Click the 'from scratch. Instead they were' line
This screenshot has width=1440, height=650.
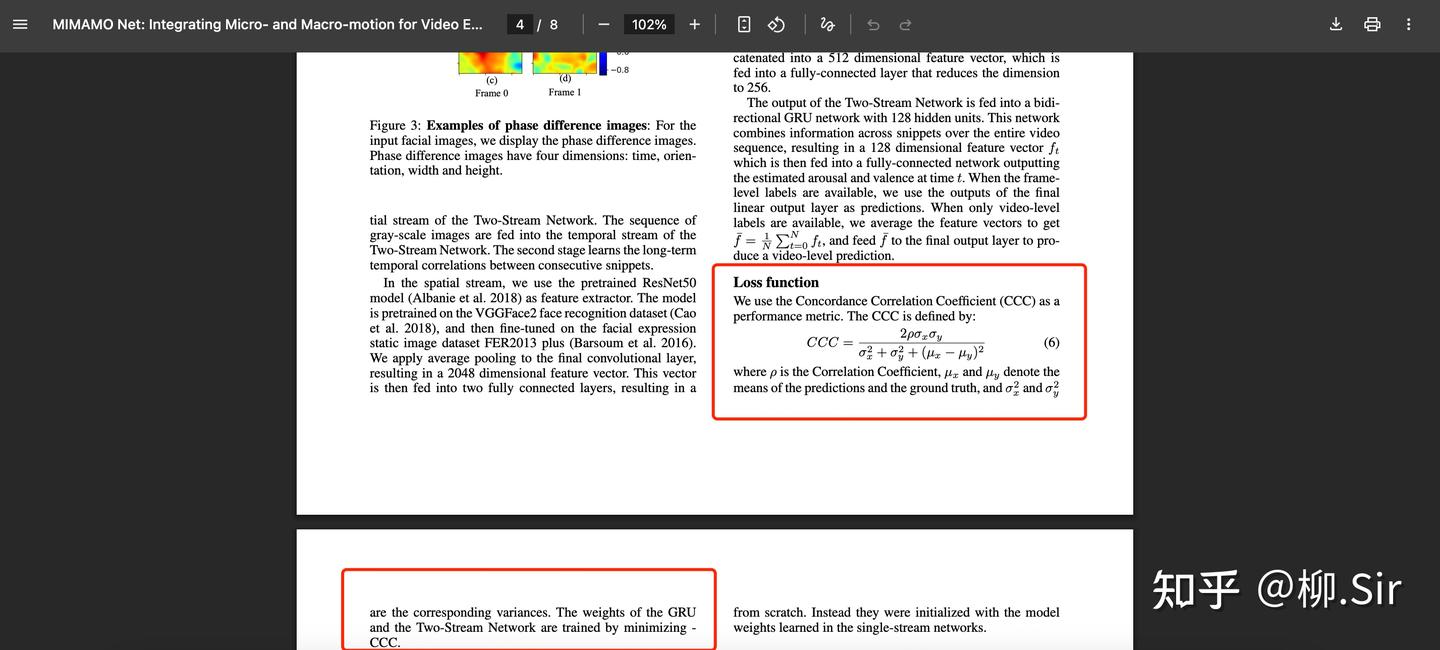[x=896, y=612]
